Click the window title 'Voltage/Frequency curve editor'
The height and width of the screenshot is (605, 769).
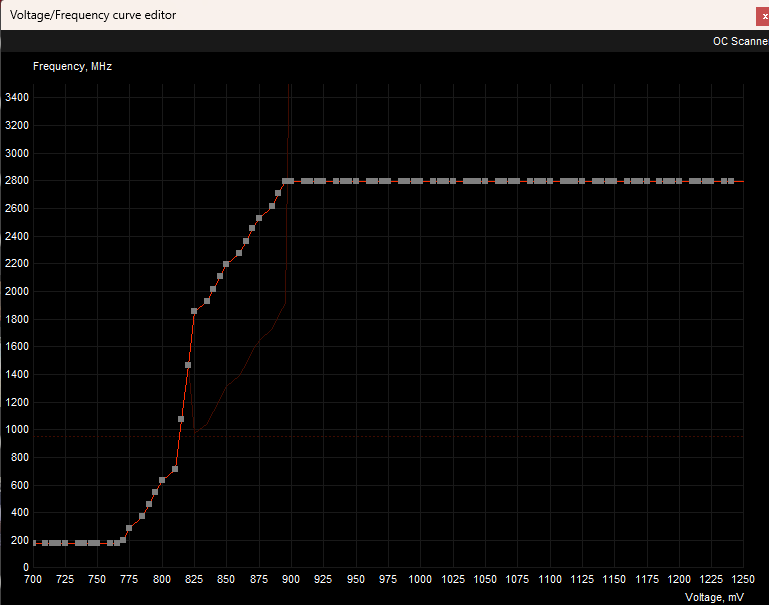93,15
